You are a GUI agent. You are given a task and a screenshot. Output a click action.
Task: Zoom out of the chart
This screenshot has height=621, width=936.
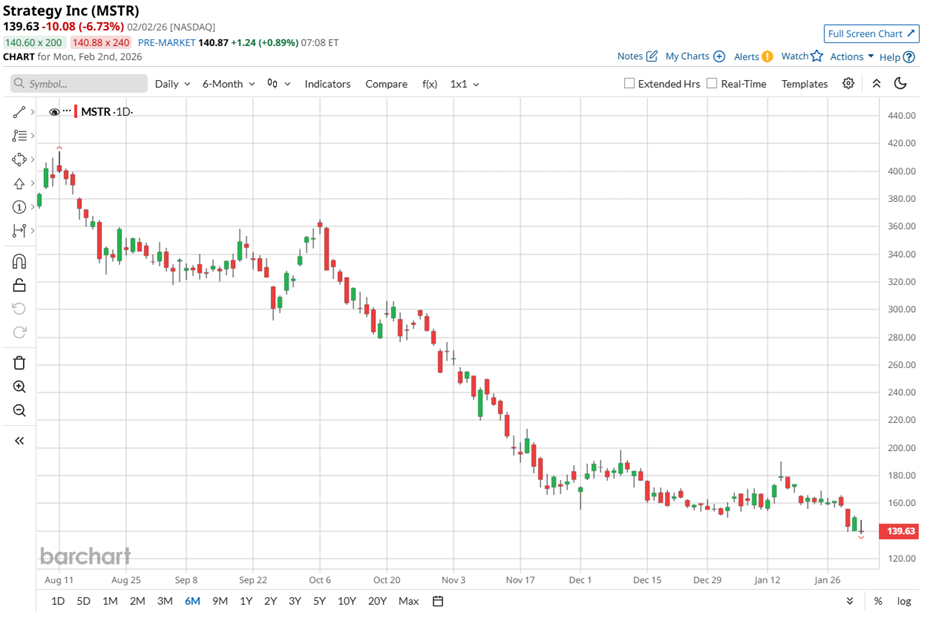[x=19, y=411]
